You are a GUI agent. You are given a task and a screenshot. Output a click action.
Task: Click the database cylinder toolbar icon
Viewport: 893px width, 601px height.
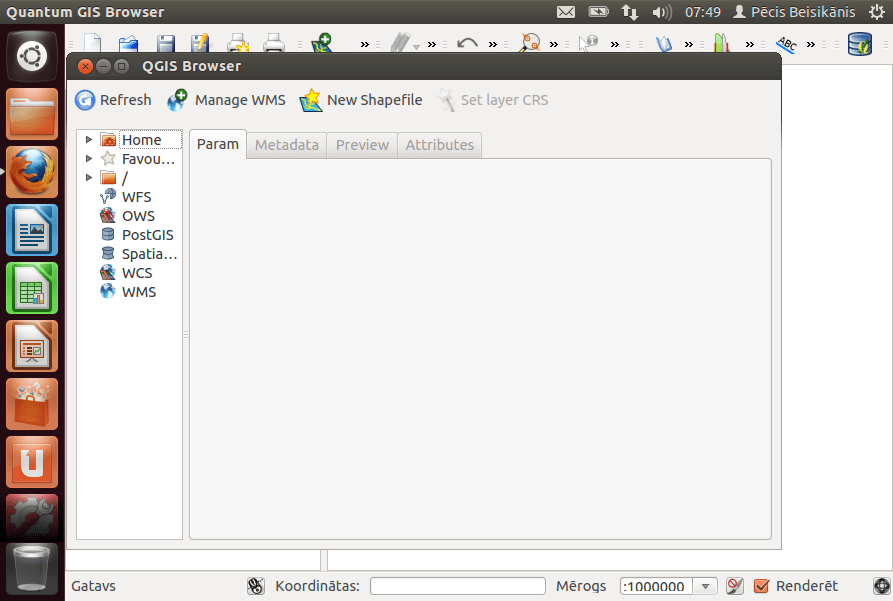860,44
